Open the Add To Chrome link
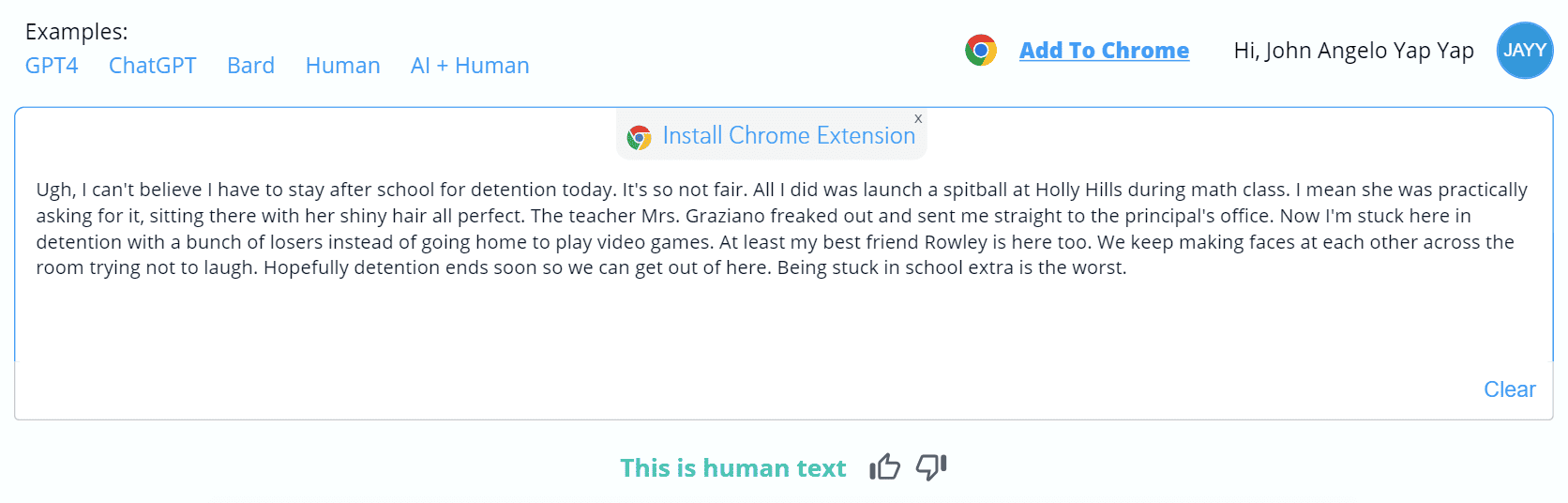 [x=1104, y=51]
